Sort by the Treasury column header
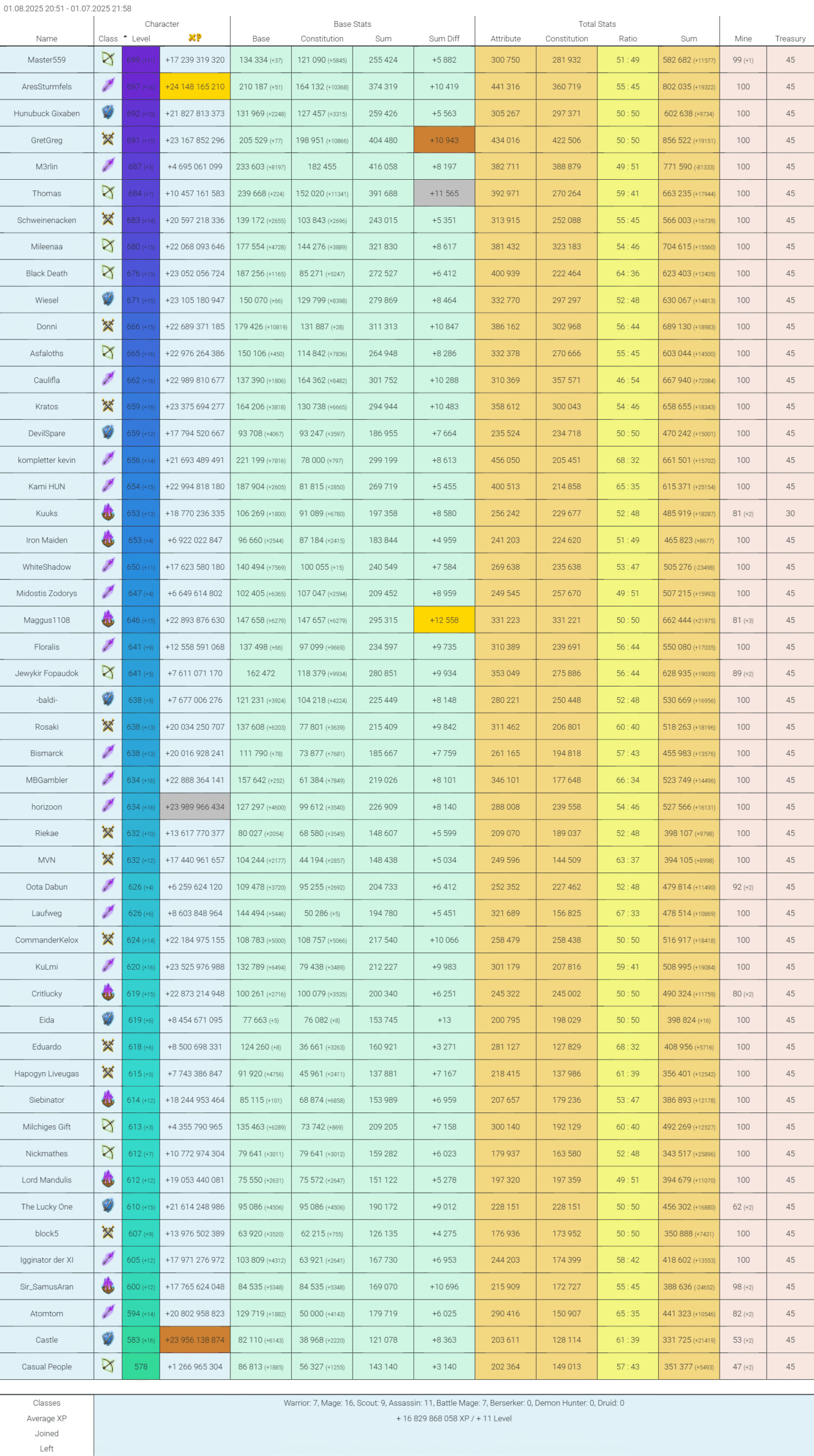The width and height of the screenshot is (814, 1456). coord(790,39)
